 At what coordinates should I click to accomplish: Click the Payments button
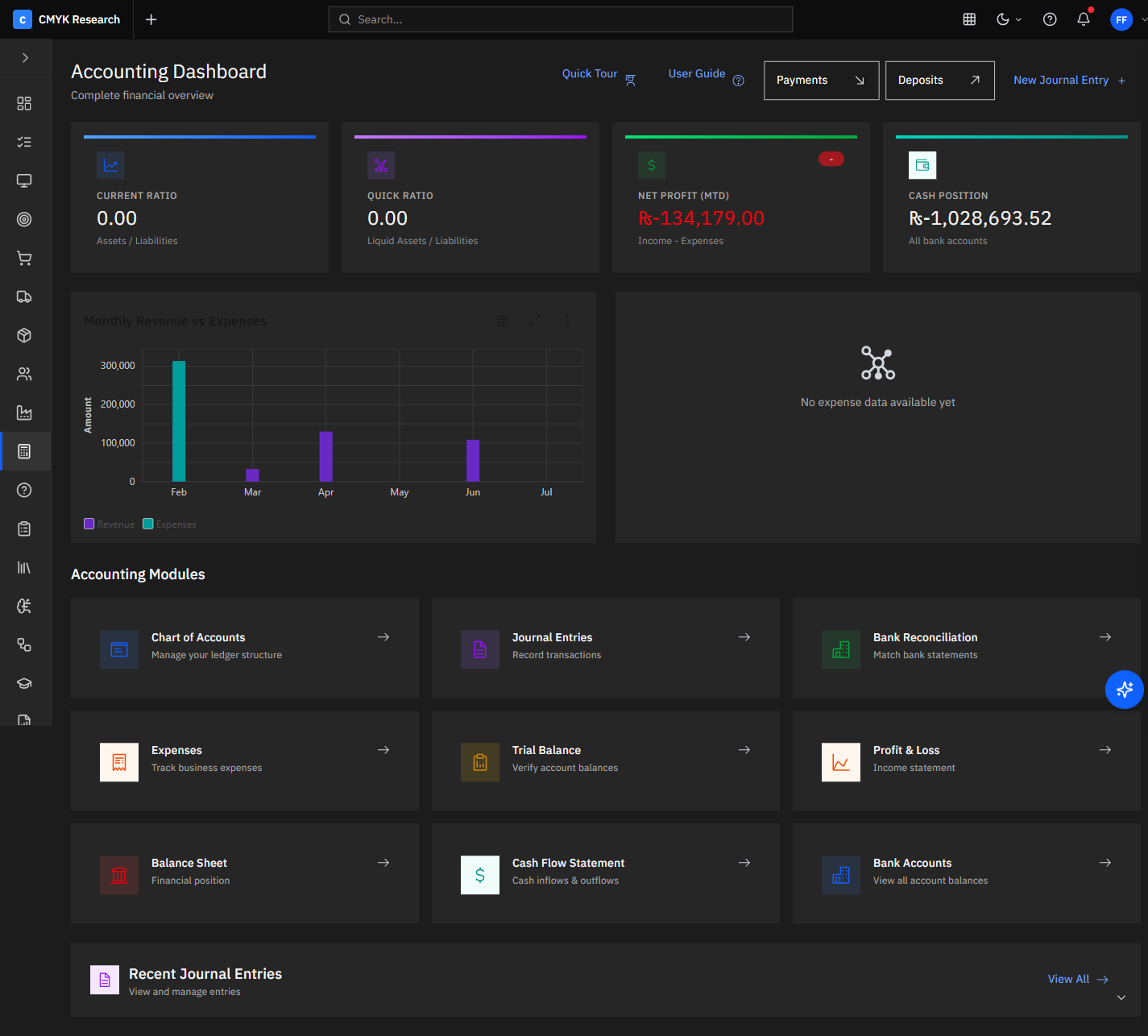coord(821,81)
